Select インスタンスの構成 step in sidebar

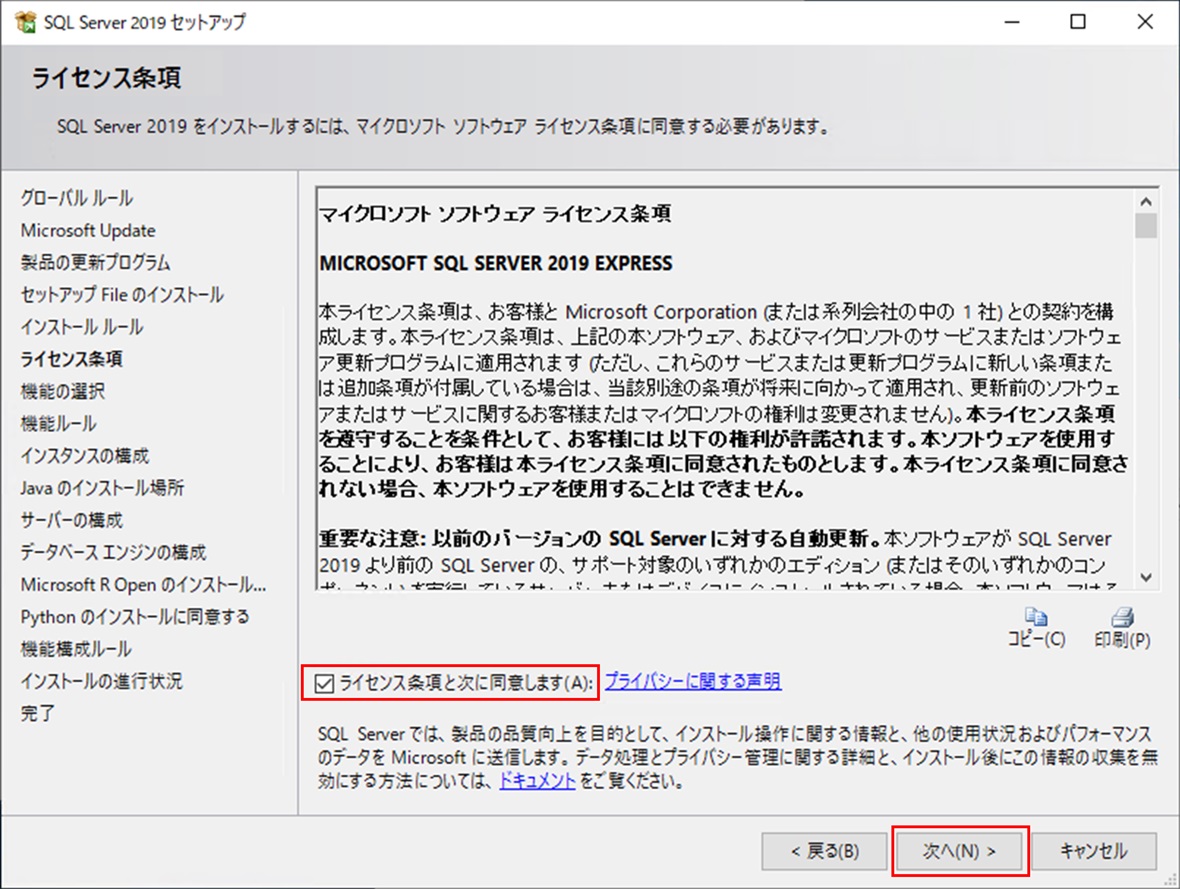click(85, 456)
